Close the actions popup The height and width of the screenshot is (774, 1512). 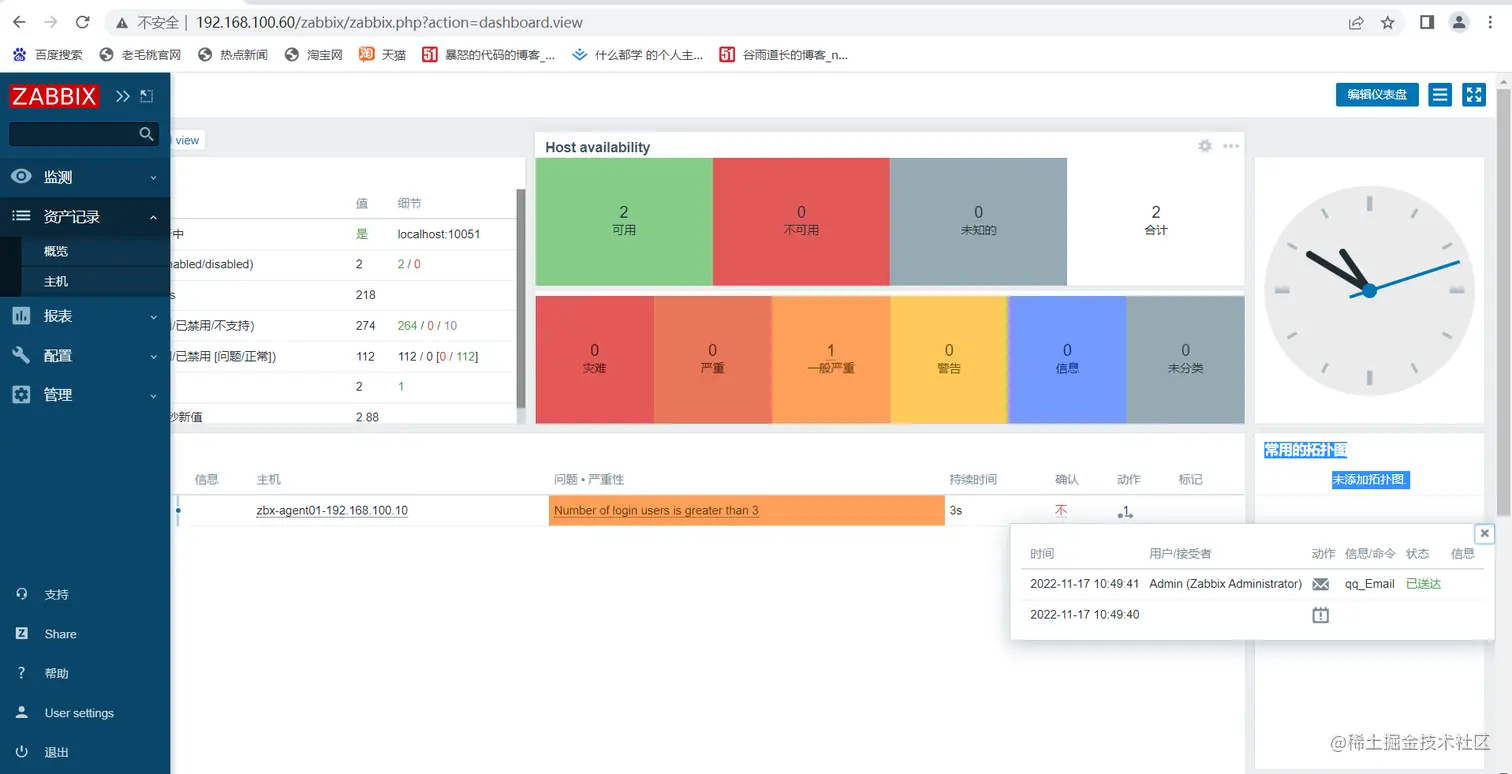click(1485, 533)
